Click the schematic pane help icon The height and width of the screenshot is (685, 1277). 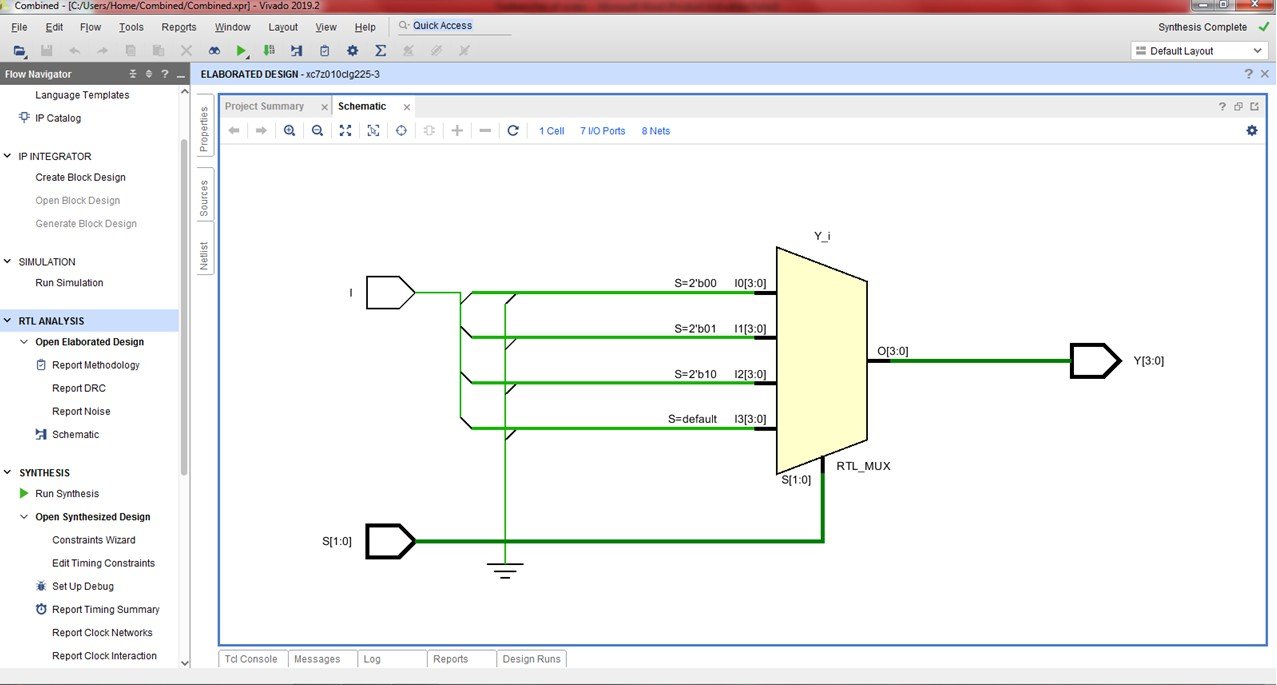click(x=1222, y=106)
